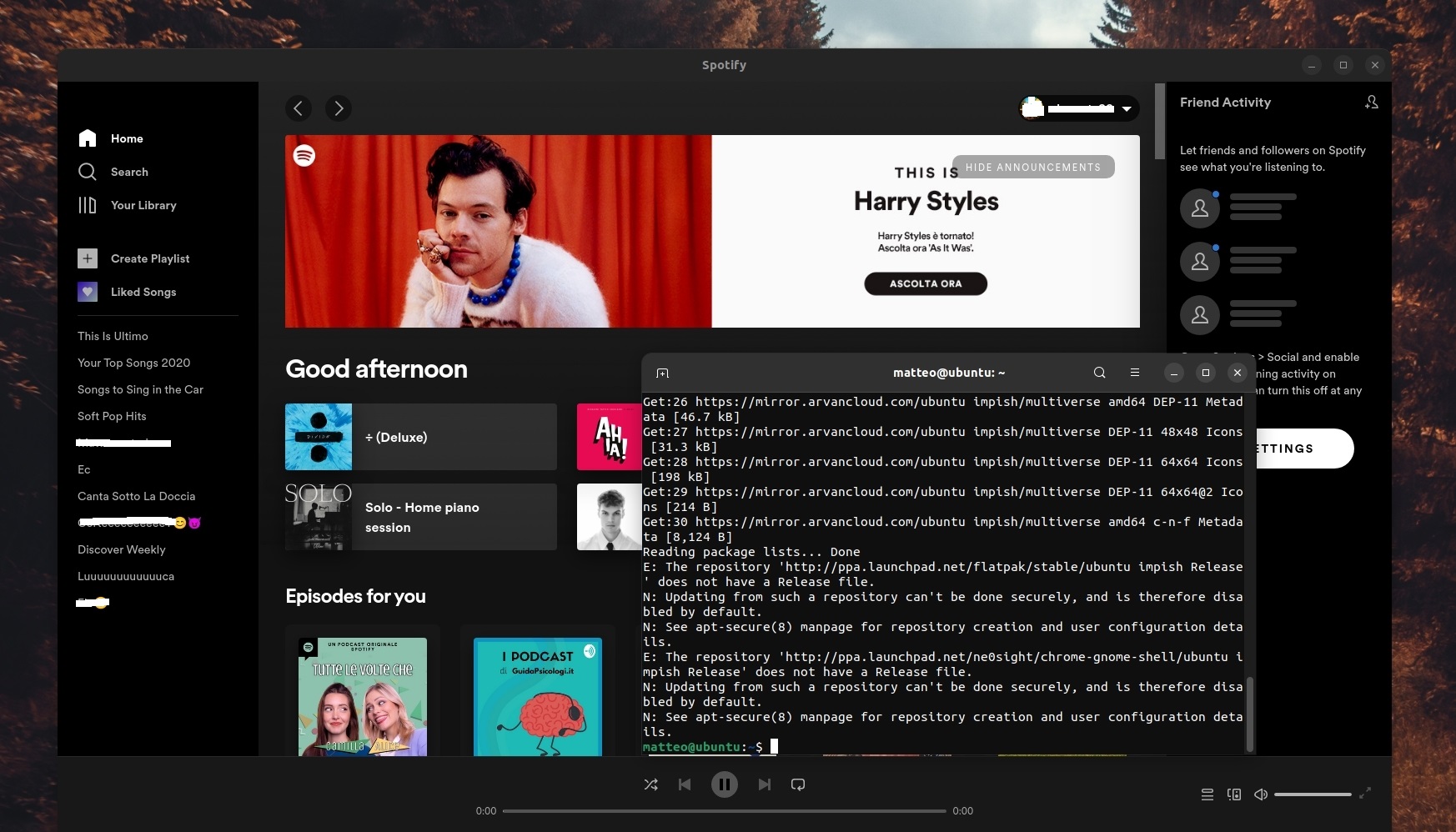Navigate back with the left arrow

[299, 108]
